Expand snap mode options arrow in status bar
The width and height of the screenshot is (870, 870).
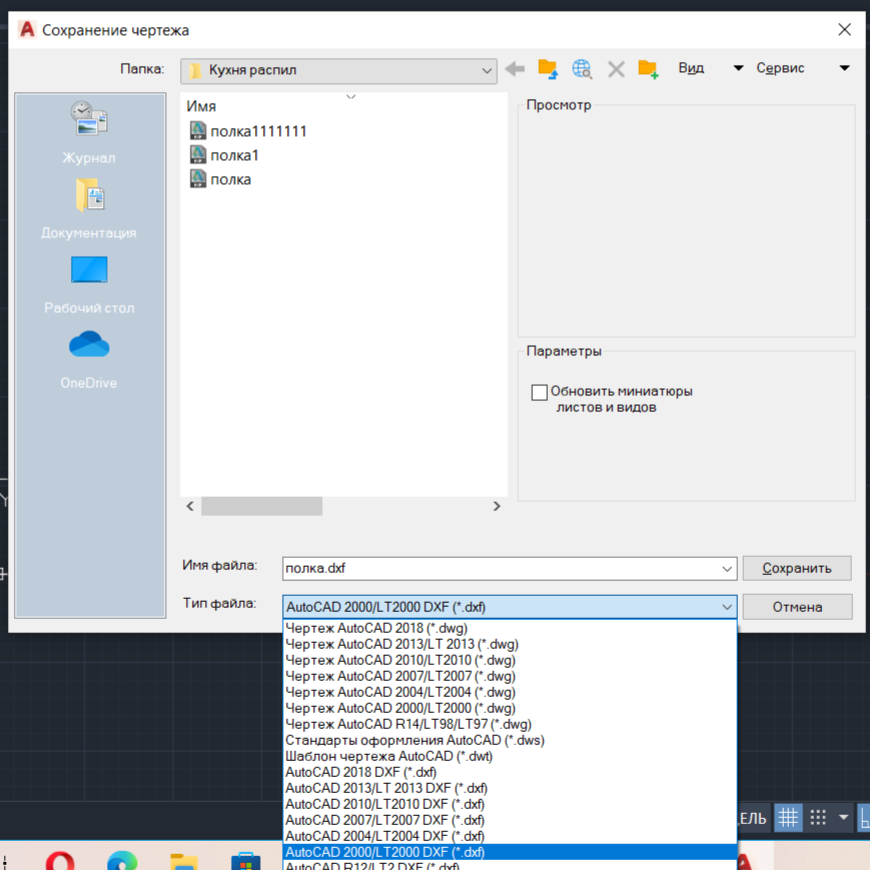tap(843, 817)
